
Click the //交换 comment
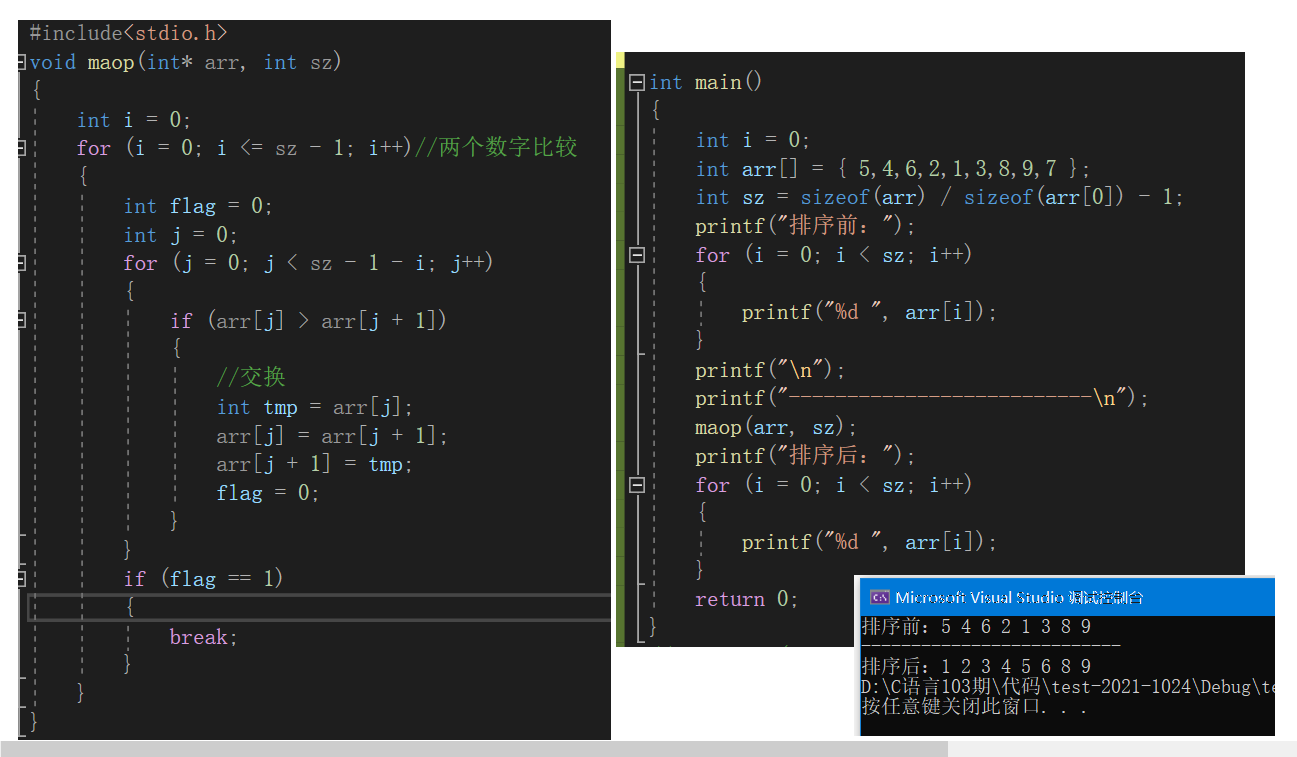tap(251, 377)
